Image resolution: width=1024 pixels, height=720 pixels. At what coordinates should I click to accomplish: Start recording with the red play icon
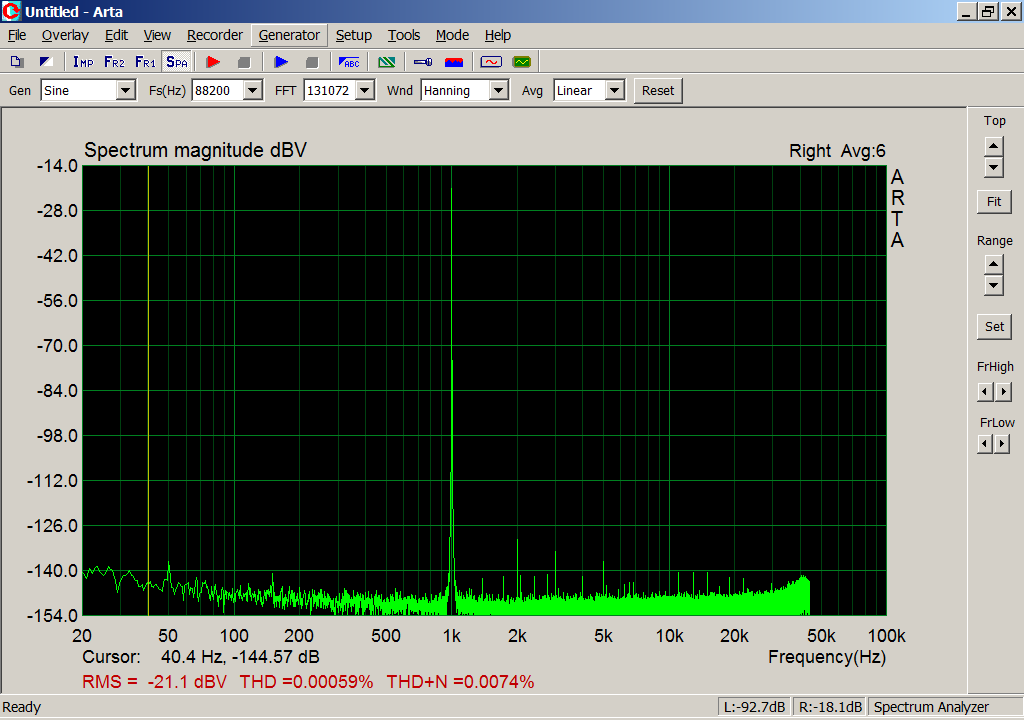(x=213, y=62)
